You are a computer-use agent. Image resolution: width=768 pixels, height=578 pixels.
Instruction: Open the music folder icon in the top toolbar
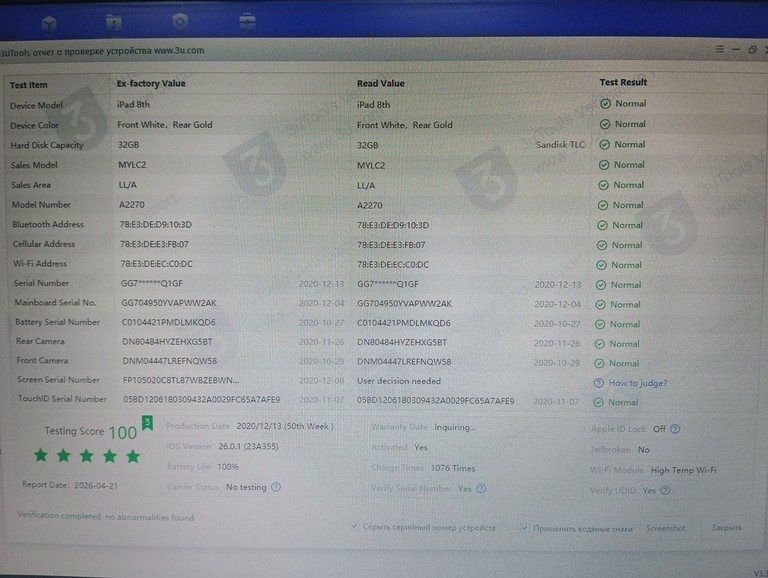tap(114, 23)
